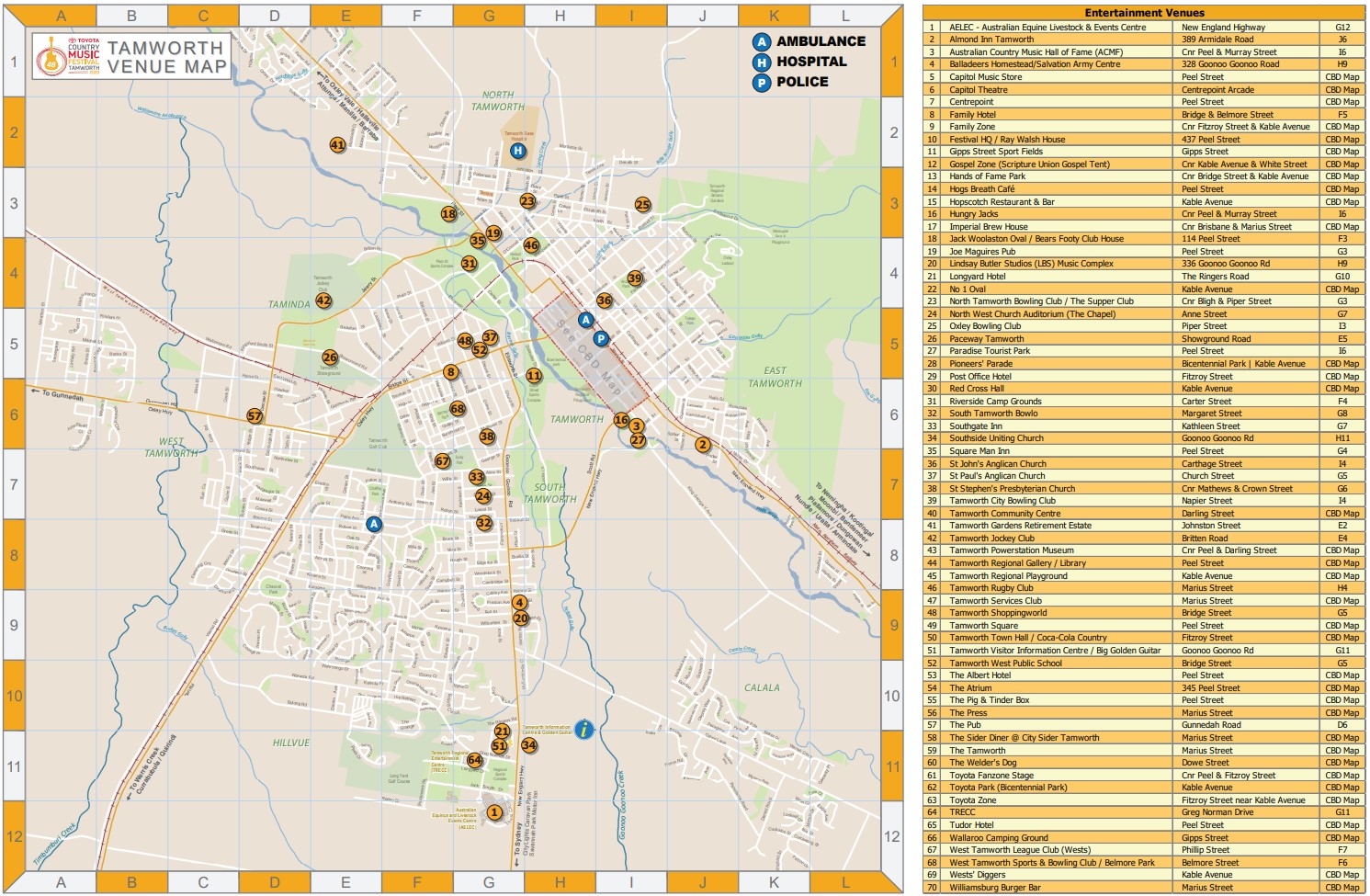Image resolution: width=1370 pixels, height=896 pixels.
Task: Click venue marker 67 on the map
Action: pyautogui.click(x=443, y=461)
